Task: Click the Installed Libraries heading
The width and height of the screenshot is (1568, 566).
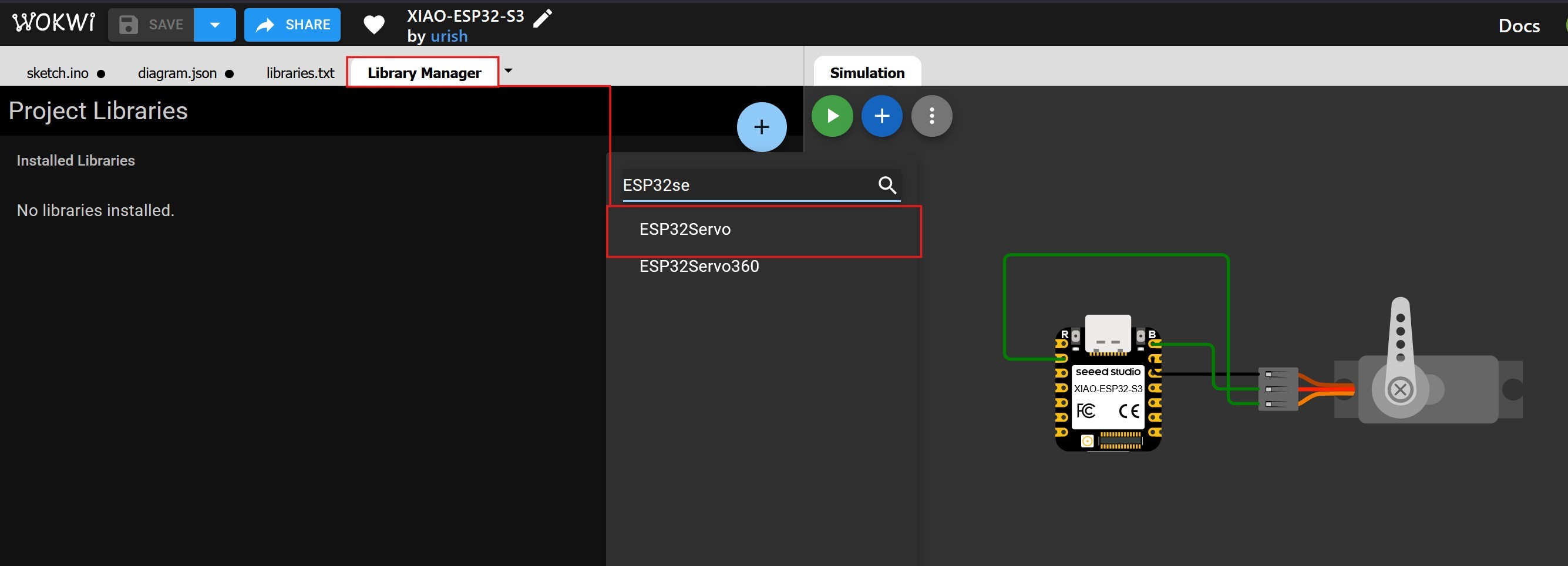Action: click(x=76, y=161)
